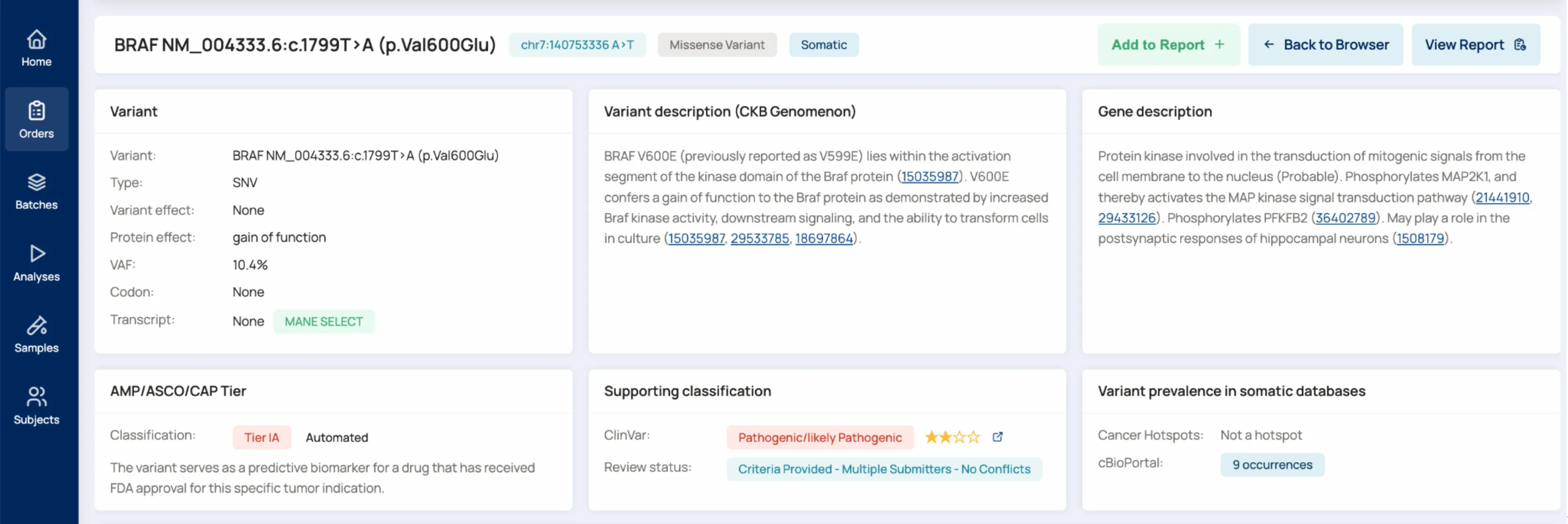The height and width of the screenshot is (524, 1568).
Task: Click the Missense Variant tag
Action: pos(716,44)
